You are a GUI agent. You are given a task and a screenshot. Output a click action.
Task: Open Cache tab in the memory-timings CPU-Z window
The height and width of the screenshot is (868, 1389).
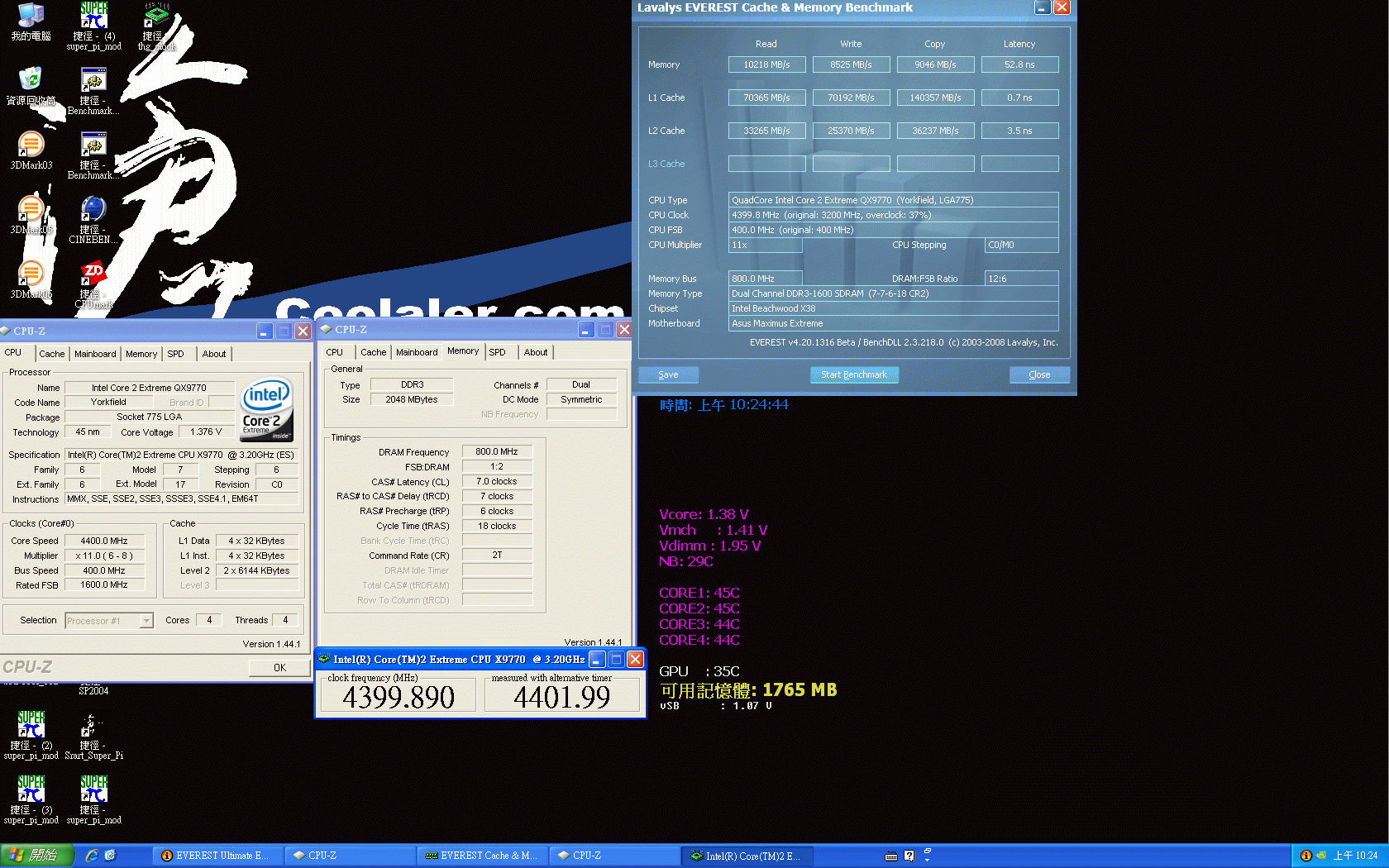(x=373, y=352)
